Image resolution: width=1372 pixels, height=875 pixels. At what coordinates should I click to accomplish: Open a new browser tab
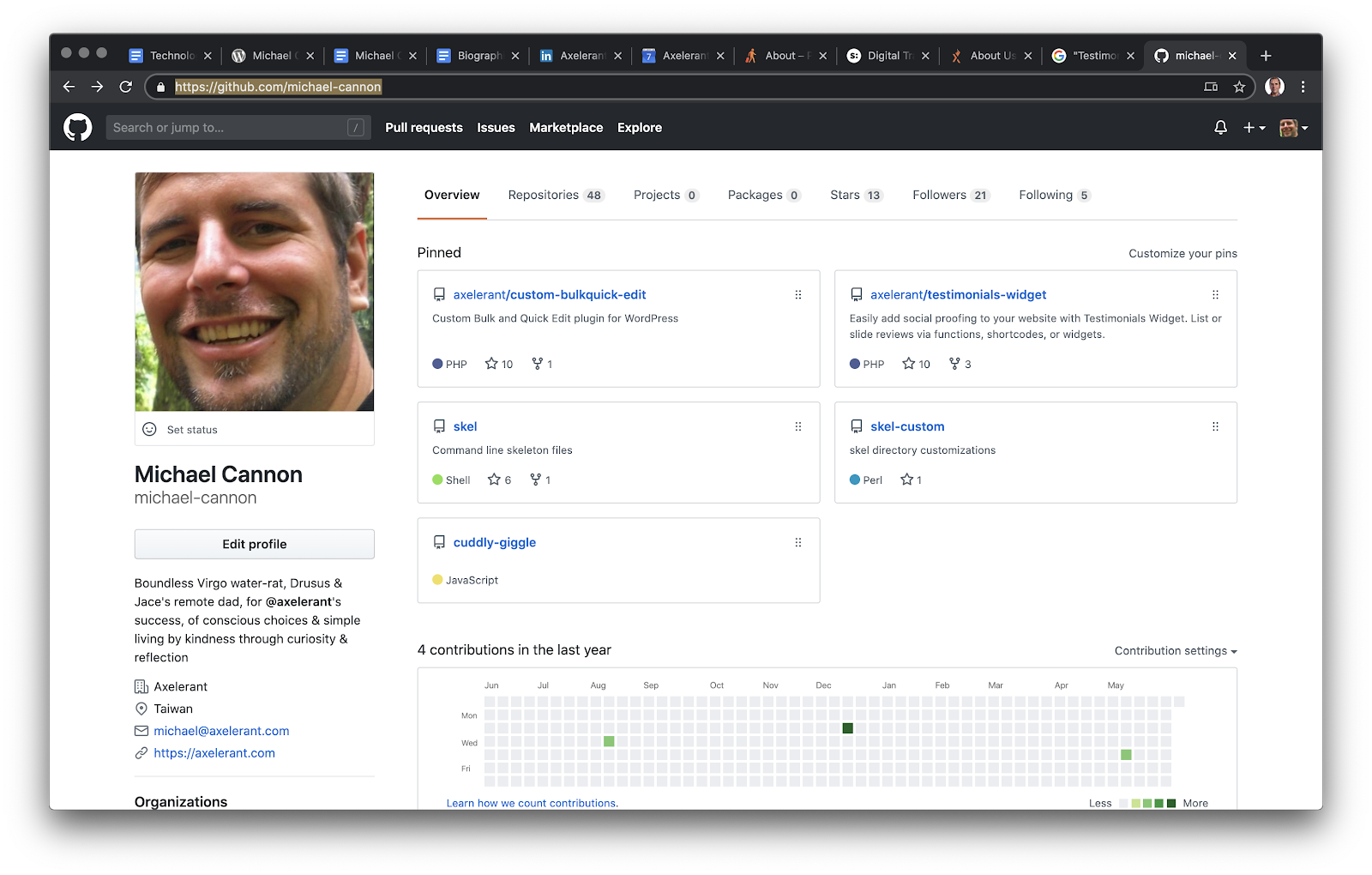[x=1266, y=56]
